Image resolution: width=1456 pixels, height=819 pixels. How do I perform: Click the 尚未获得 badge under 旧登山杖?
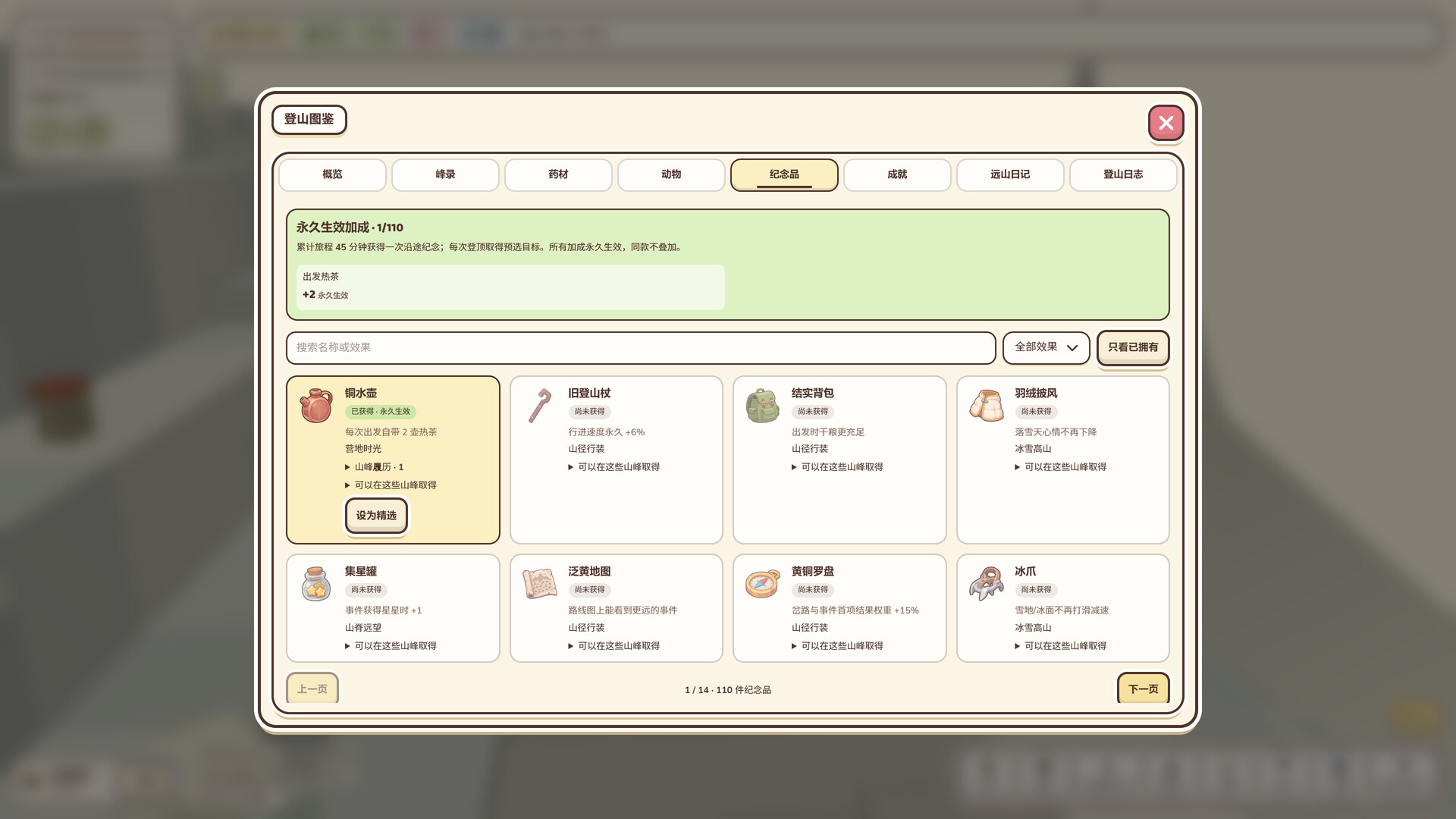589,412
